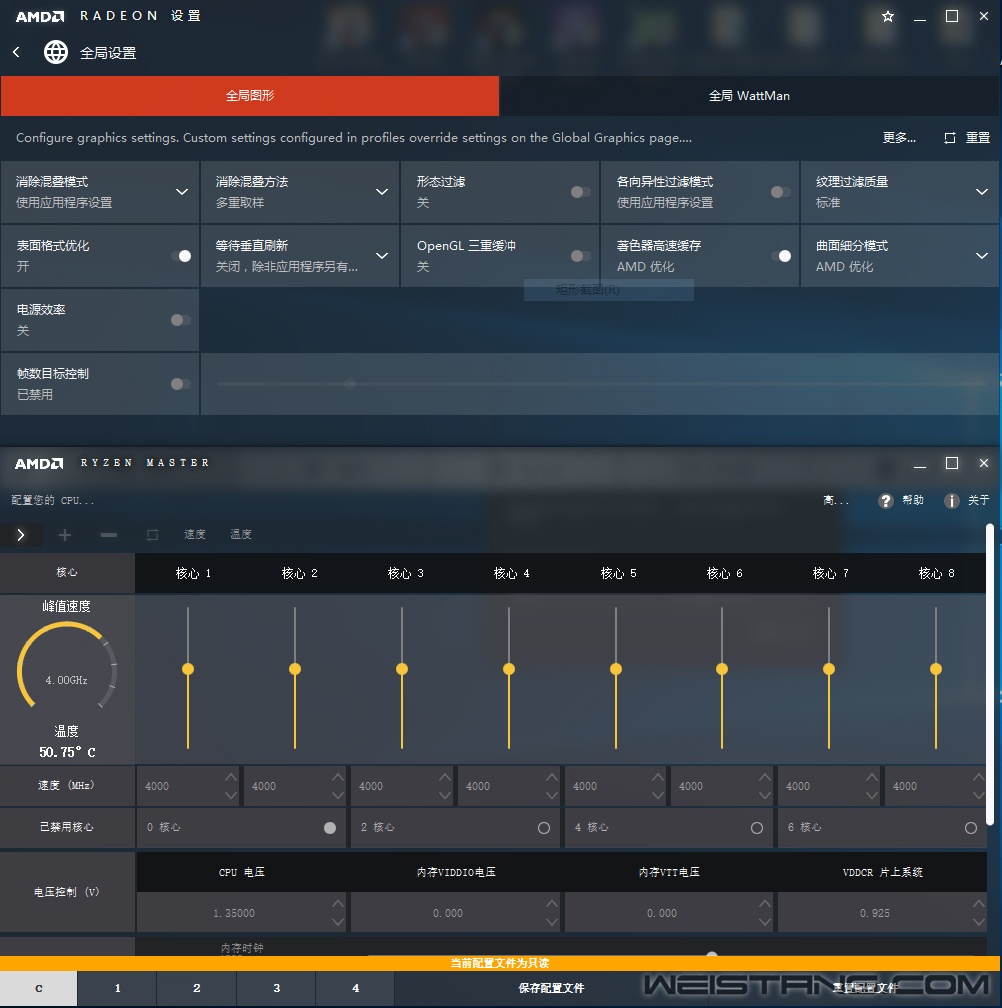Click the 重置 reset icon in Radeon Settings
The height and width of the screenshot is (1008, 1002).
pyautogui.click(x=949, y=138)
